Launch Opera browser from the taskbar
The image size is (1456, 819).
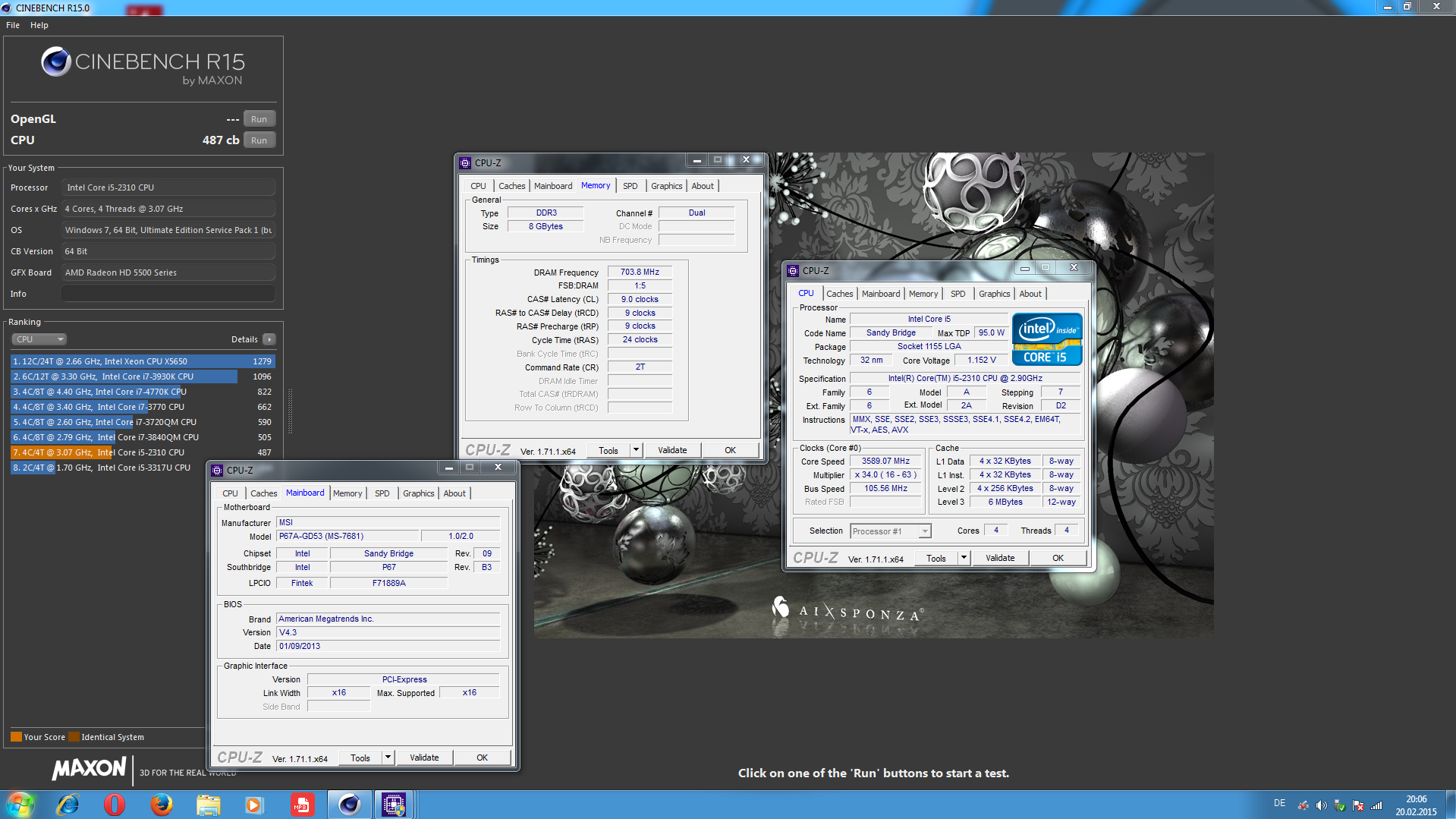pyautogui.click(x=115, y=805)
